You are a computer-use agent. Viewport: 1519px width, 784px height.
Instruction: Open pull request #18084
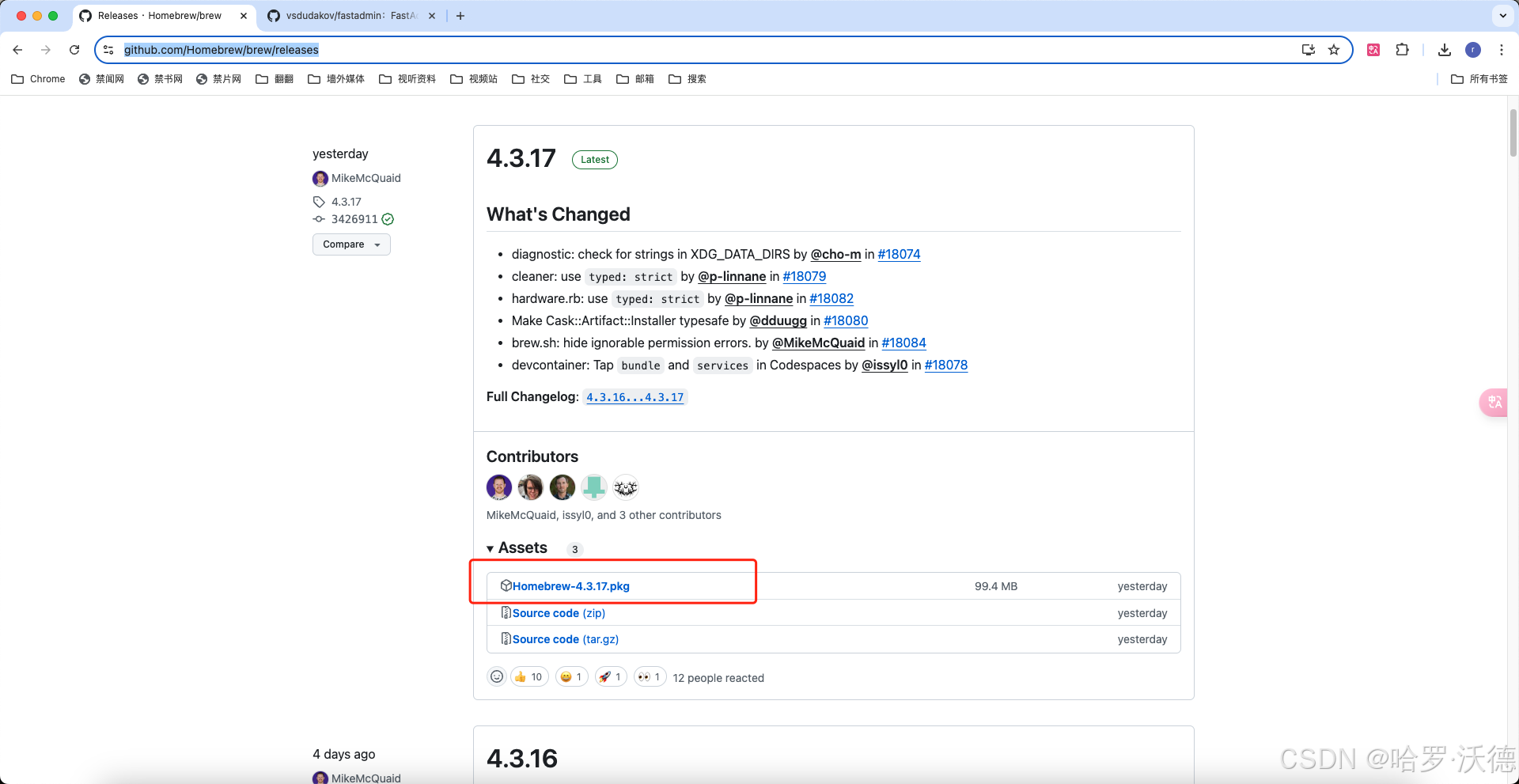pyautogui.click(x=903, y=343)
